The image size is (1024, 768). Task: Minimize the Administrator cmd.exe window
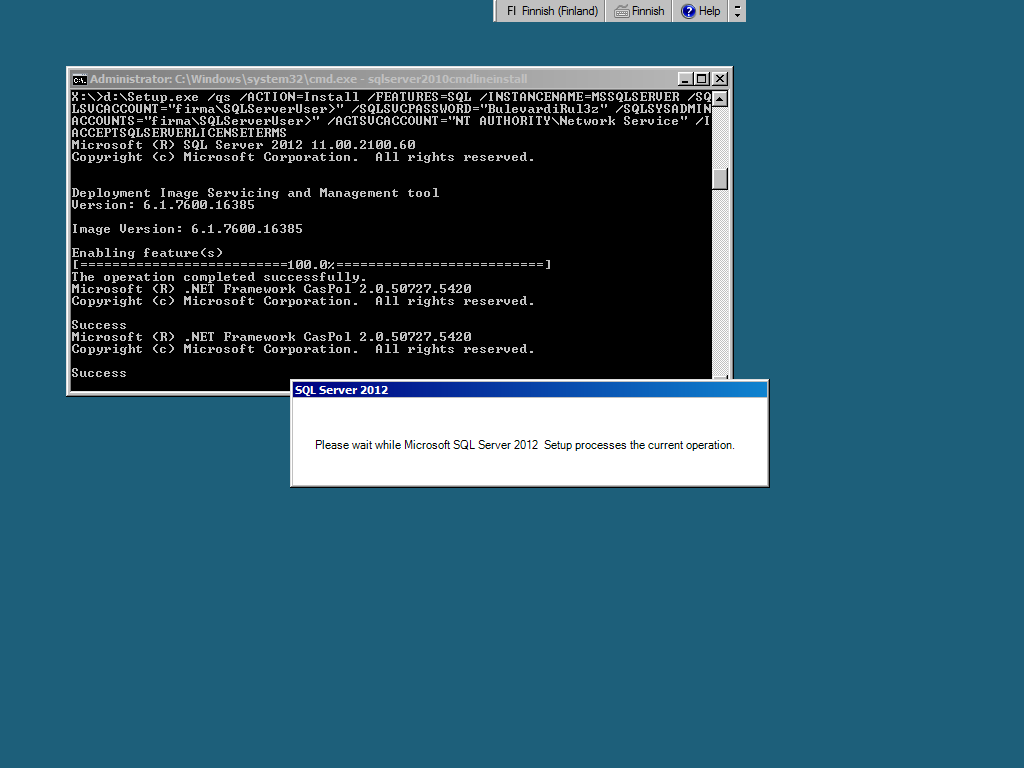684,79
